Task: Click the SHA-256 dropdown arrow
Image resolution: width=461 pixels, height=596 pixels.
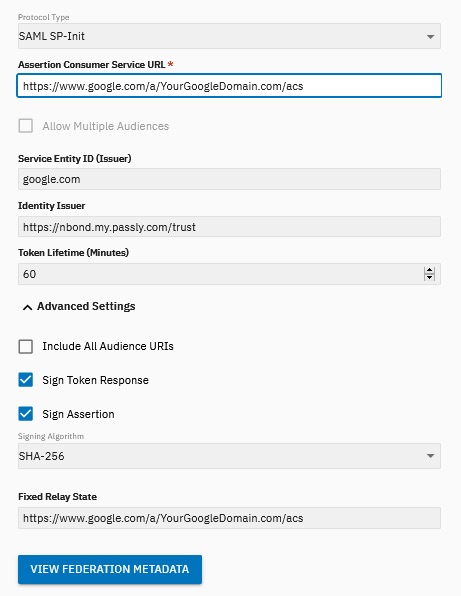Action: pos(430,456)
